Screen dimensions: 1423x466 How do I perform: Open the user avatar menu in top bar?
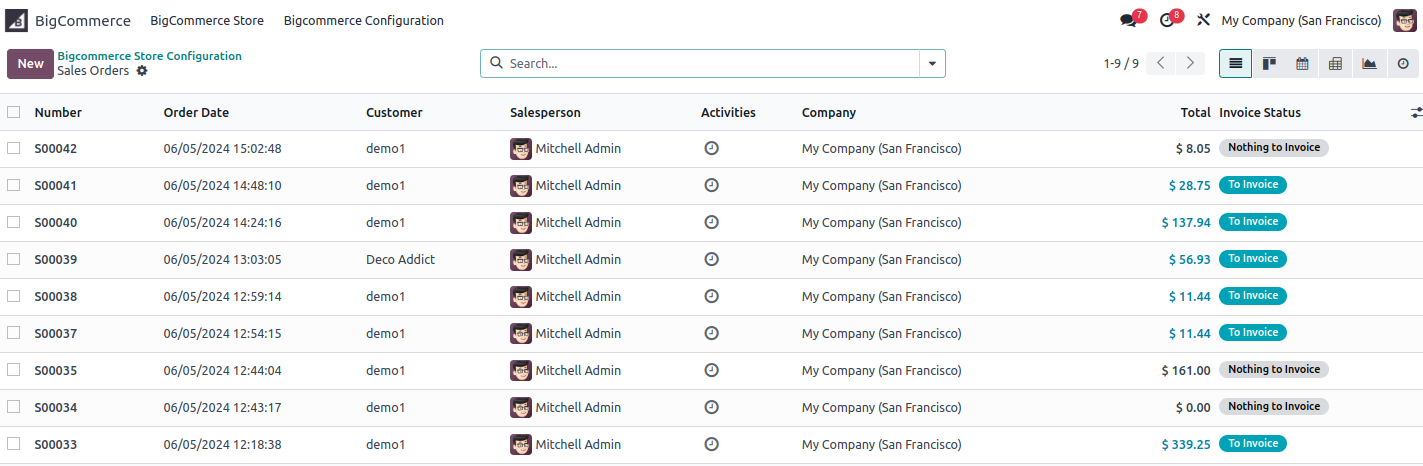(x=1404, y=20)
